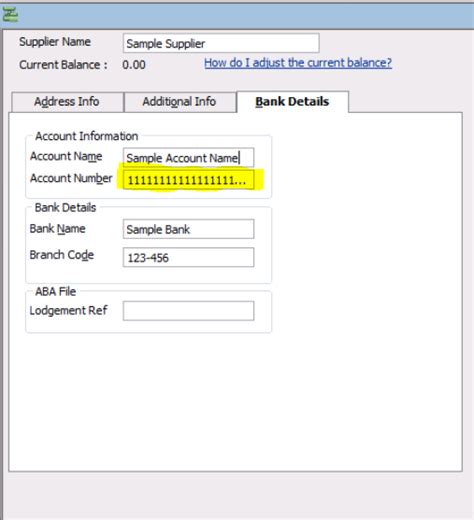Click the ABA File group heading
This screenshot has width=474, height=520.
[55, 292]
